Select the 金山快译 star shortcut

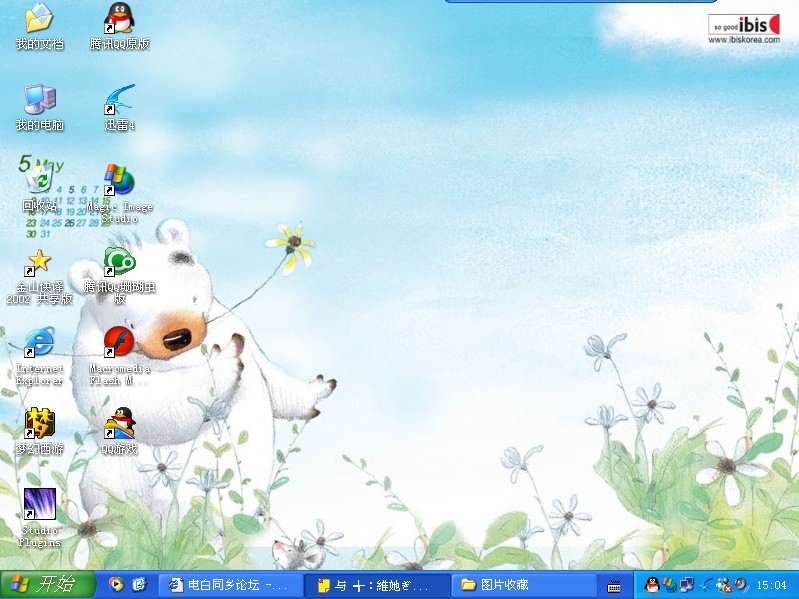(x=39, y=262)
